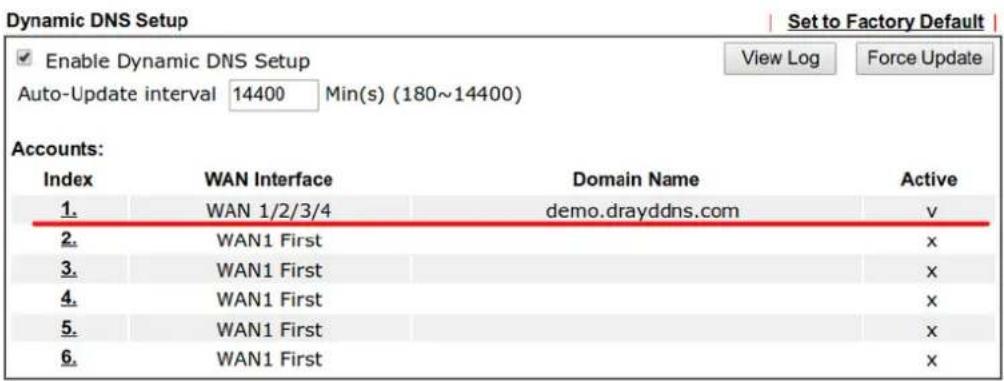Screen dimensions: 1004x381
Task: Select the WAN 1/2/3/4 interface cell
Action: [x=269, y=210]
